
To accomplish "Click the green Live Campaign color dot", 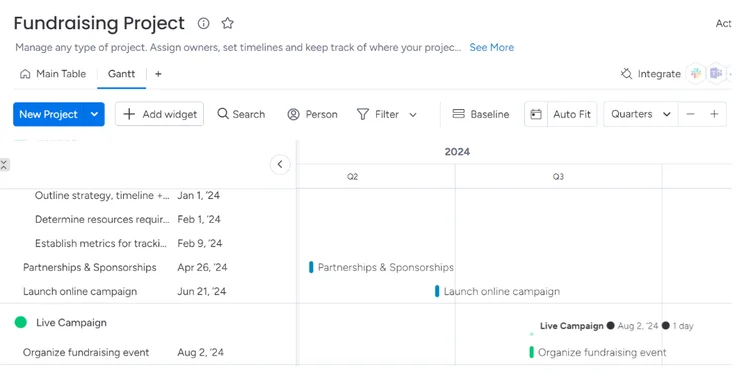I will (x=21, y=323).
